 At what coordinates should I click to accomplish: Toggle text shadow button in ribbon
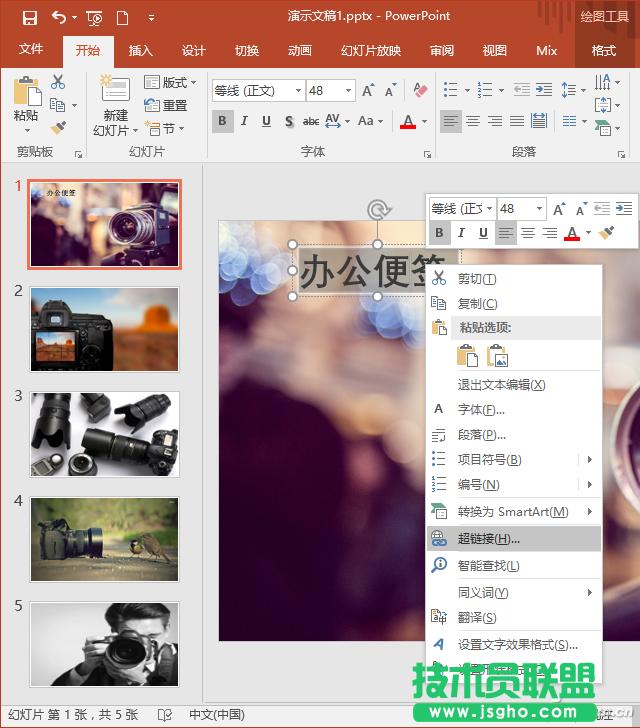click(288, 121)
